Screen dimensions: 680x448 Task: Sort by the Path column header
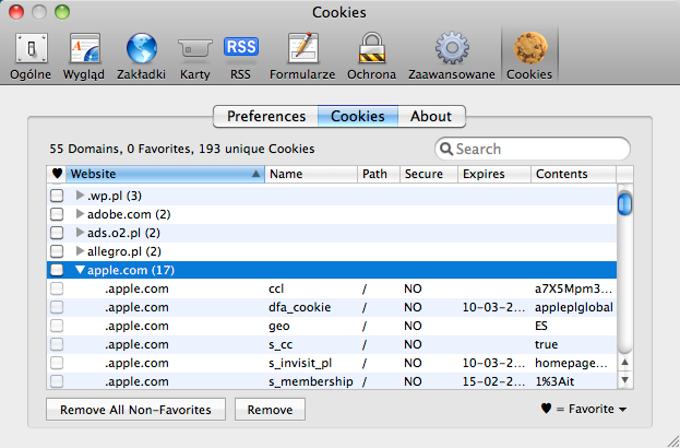[x=379, y=174]
